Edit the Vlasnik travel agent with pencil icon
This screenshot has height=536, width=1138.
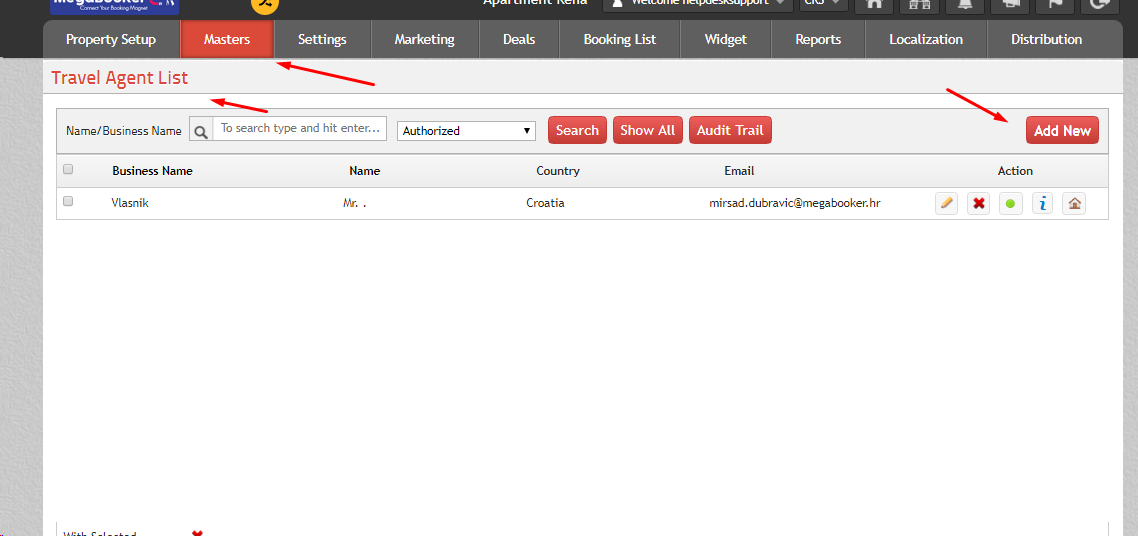pos(946,204)
